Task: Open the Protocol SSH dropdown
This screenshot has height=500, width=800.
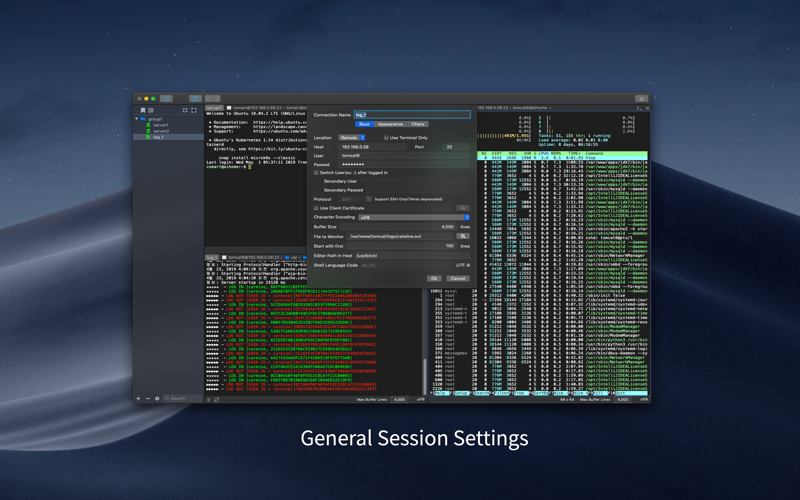Action: coord(356,199)
